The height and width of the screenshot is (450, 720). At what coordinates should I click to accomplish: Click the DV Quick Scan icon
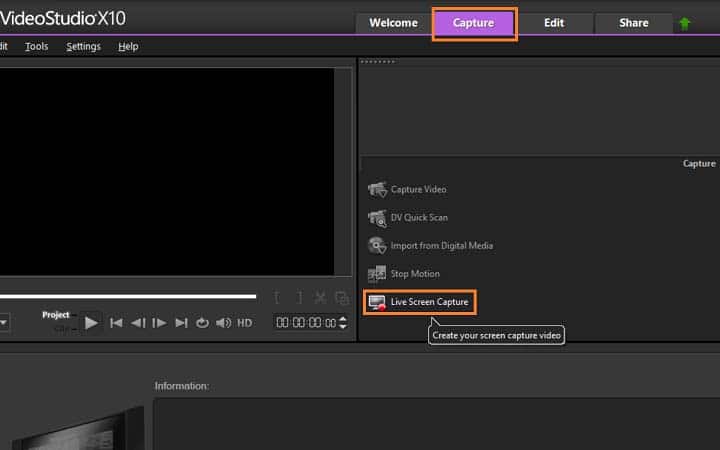(377, 218)
